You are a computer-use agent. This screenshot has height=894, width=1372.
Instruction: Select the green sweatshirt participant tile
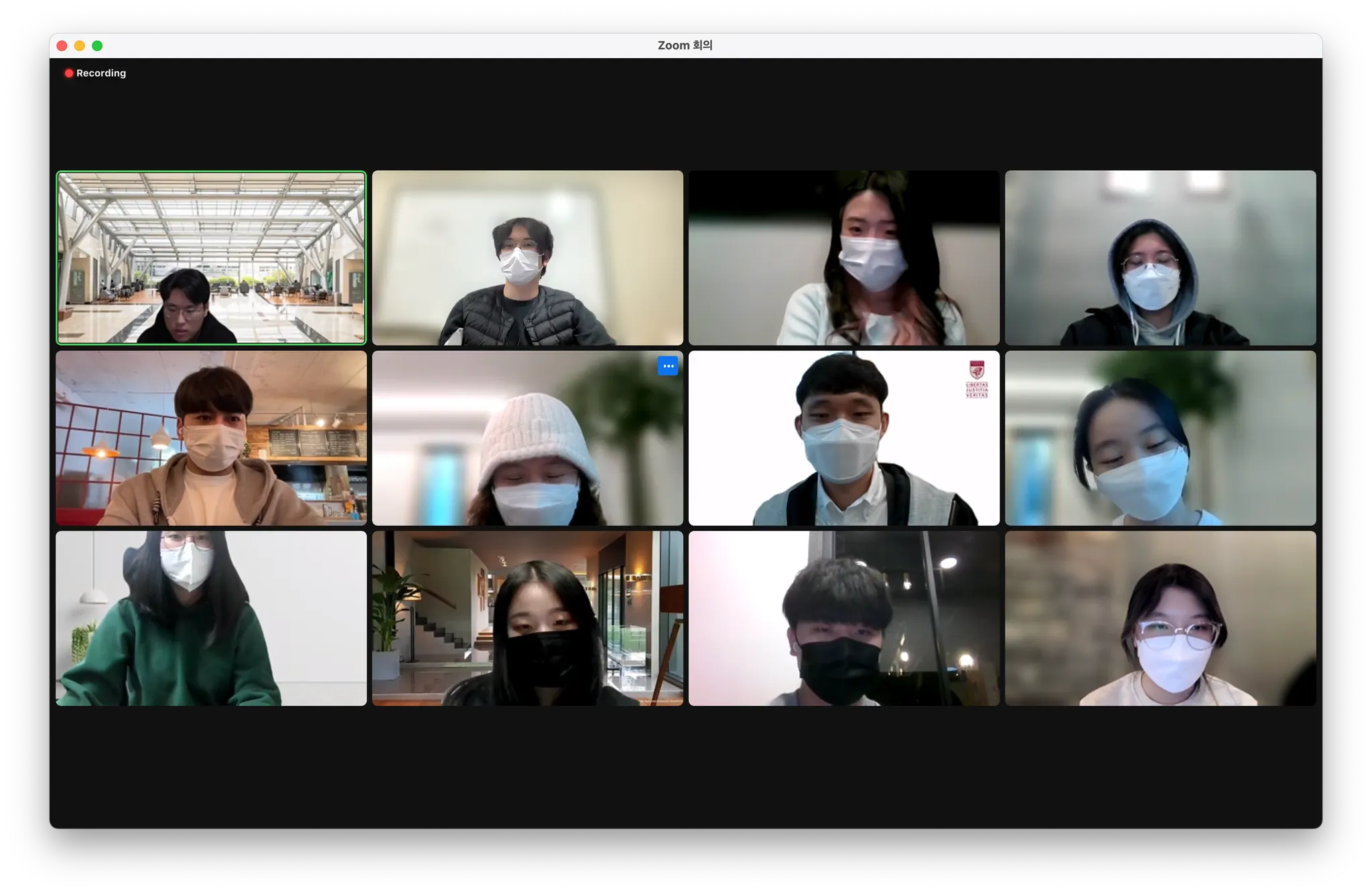point(211,618)
